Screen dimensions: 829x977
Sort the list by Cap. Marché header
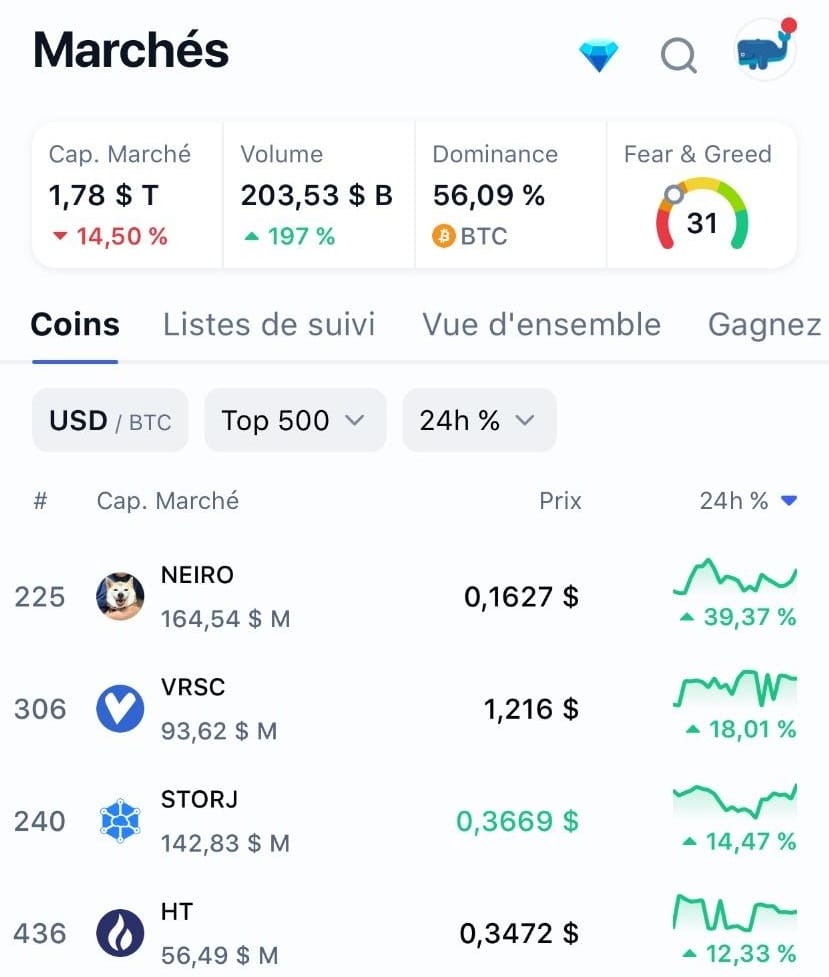click(x=168, y=500)
